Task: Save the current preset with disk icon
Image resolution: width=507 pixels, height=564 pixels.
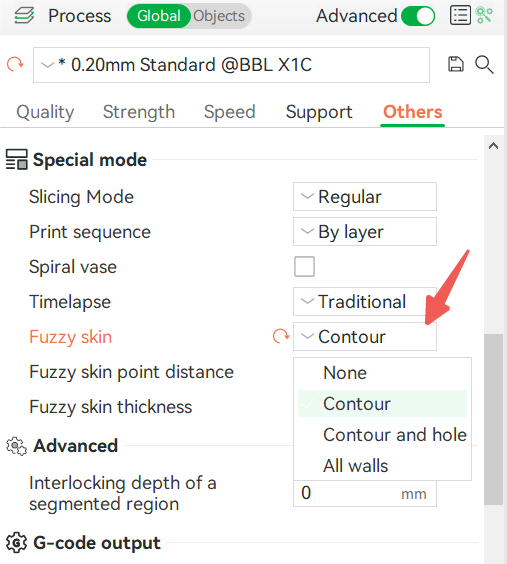Action: point(456,65)
